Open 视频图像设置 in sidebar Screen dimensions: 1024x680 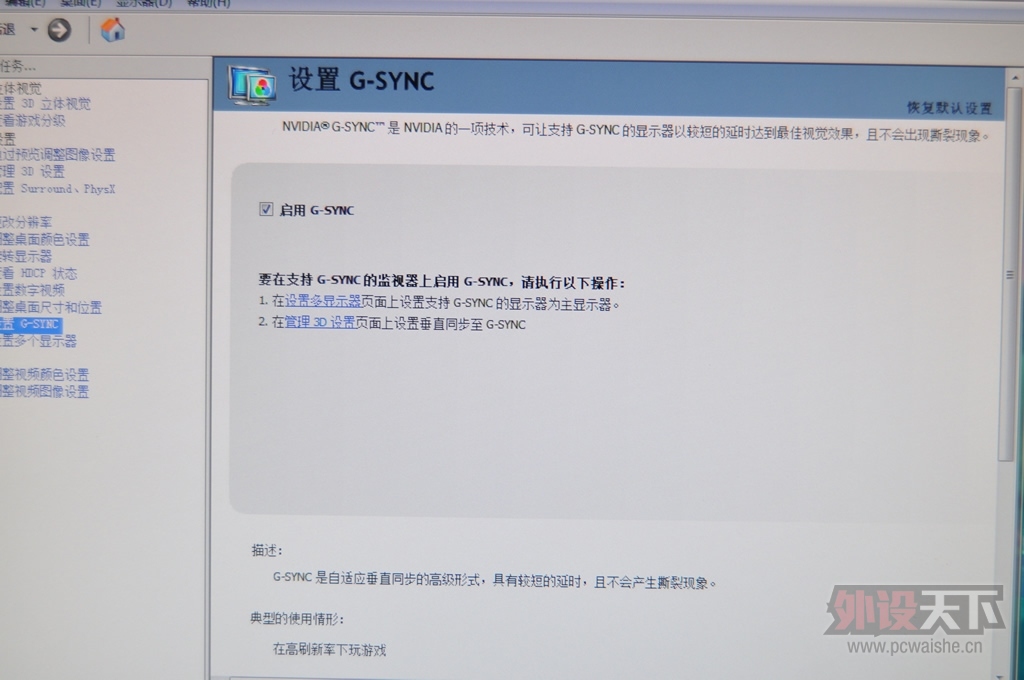(x=44, y=391)
